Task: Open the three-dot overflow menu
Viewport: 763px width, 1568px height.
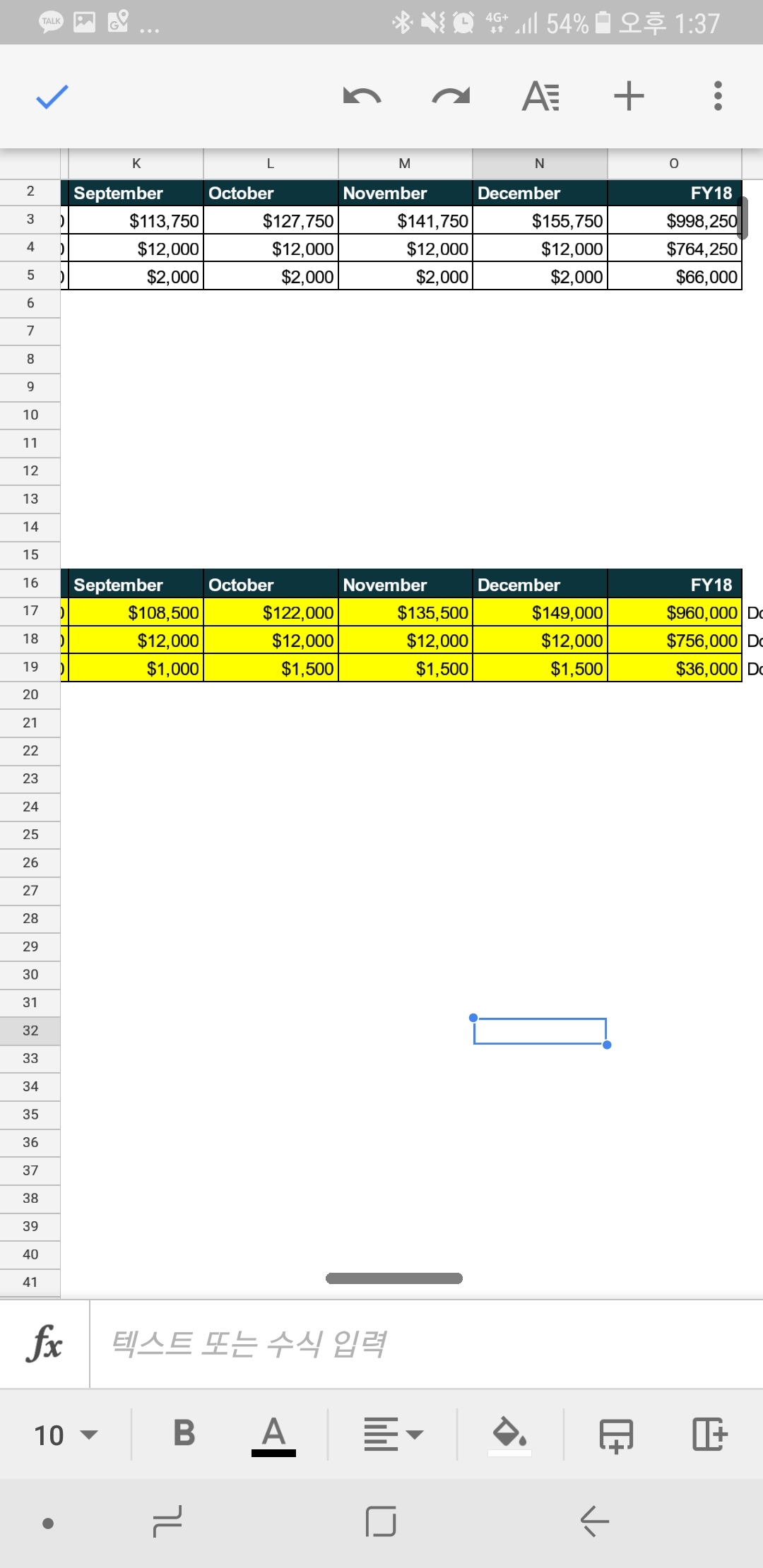Action: (x=718, y=96)
